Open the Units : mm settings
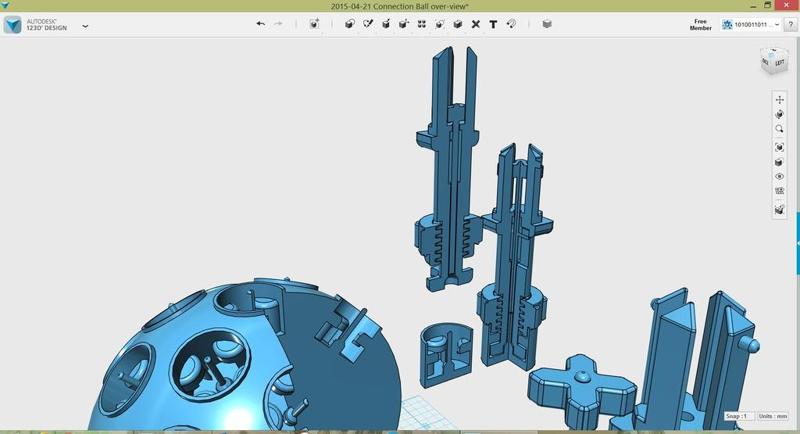This screenshot has height=434, width=800. coord(772,416)
